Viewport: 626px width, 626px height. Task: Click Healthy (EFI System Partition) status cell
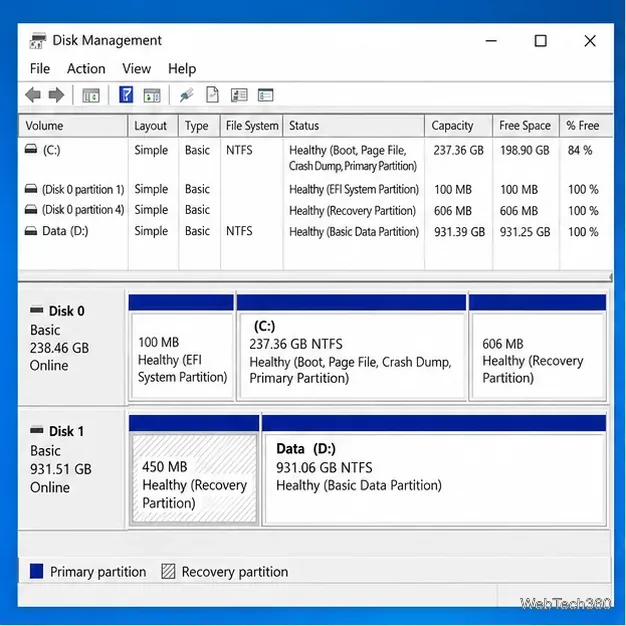click(354, 189)
